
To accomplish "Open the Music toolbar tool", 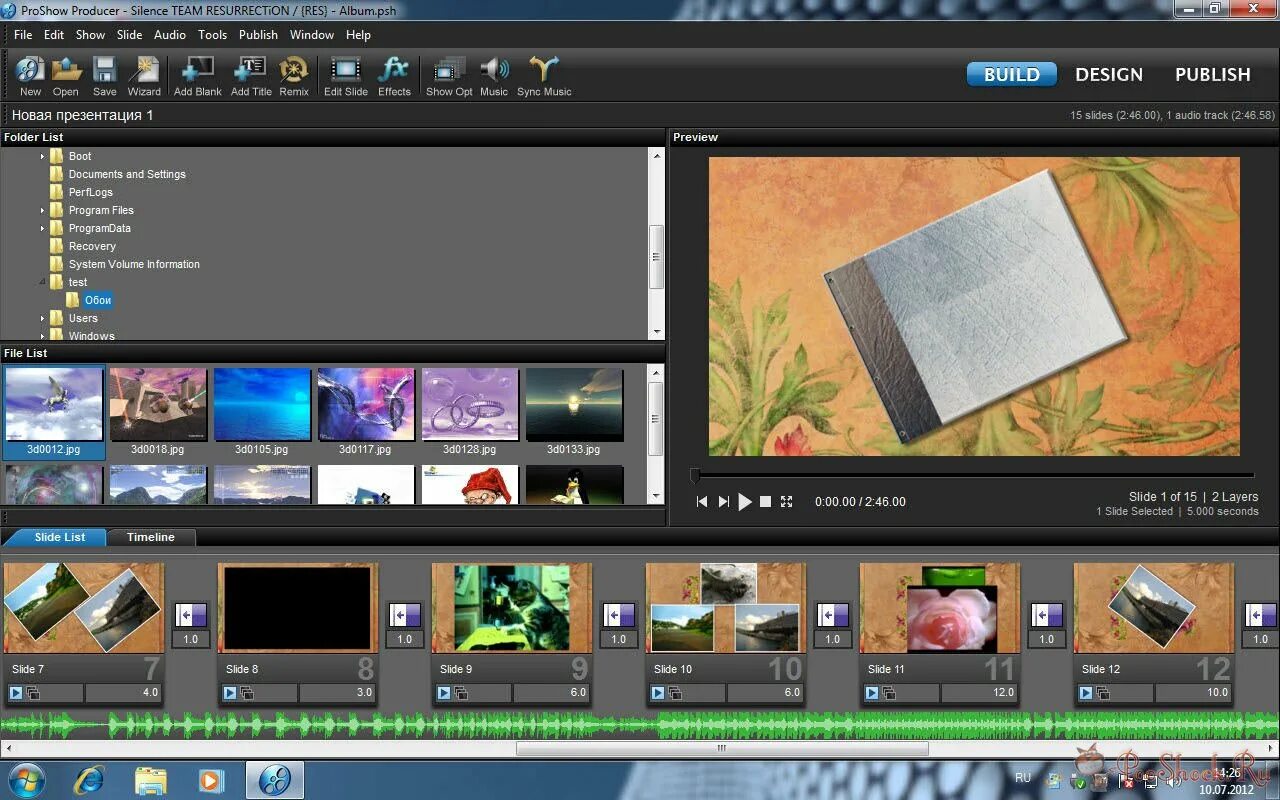I will 494,76.
